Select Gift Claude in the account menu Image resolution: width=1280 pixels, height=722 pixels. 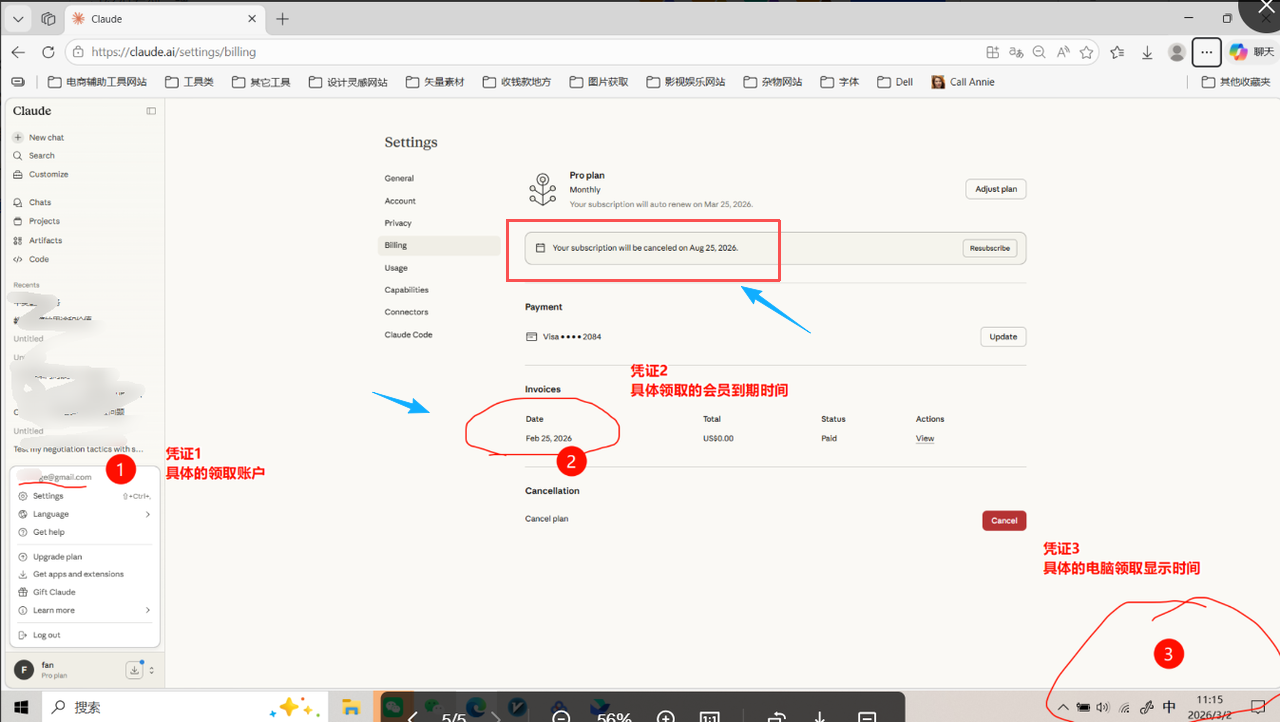84,592
